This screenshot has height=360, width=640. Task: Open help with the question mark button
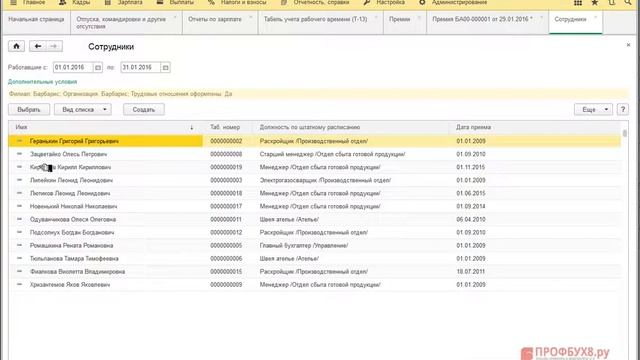point(622,109)
